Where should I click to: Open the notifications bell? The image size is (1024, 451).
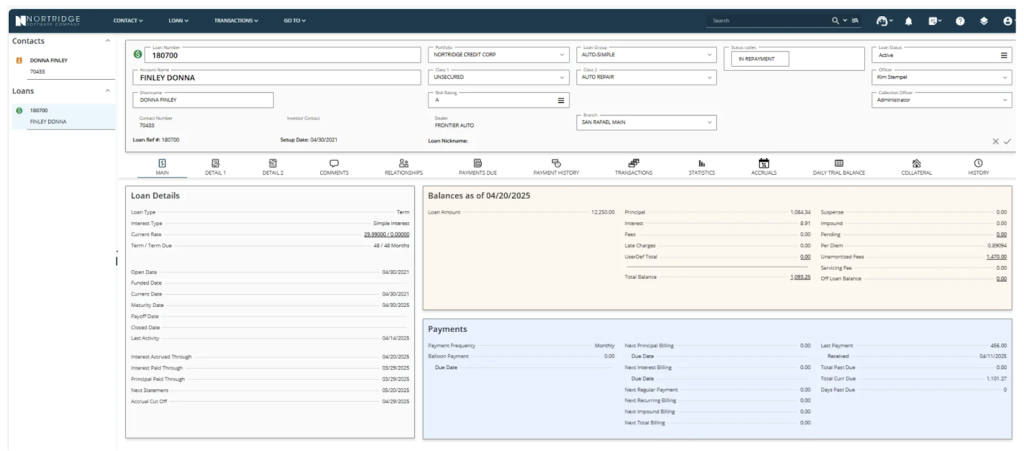coord(908,21)
